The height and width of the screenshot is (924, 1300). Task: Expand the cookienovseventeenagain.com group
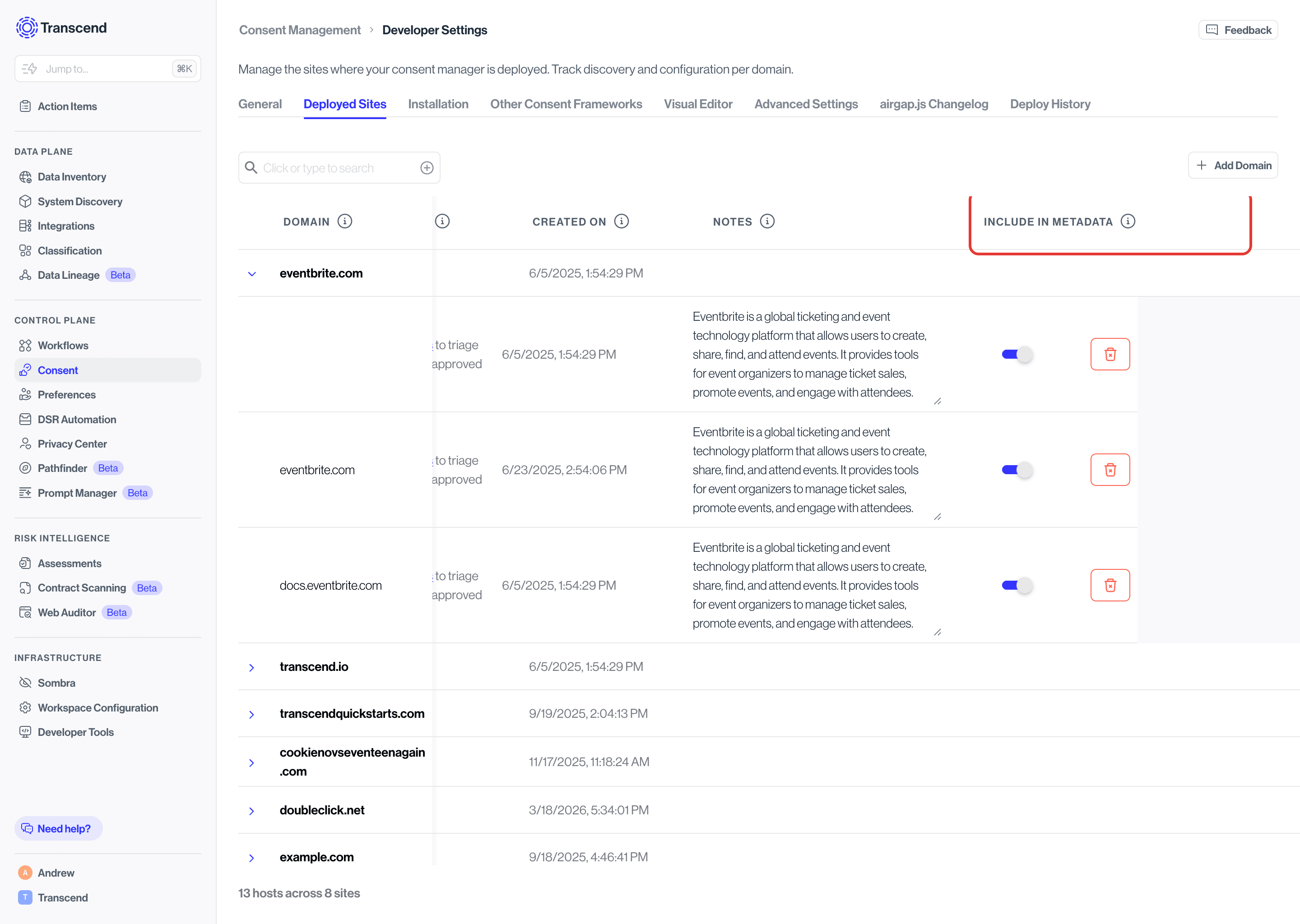tap(252, 763)
